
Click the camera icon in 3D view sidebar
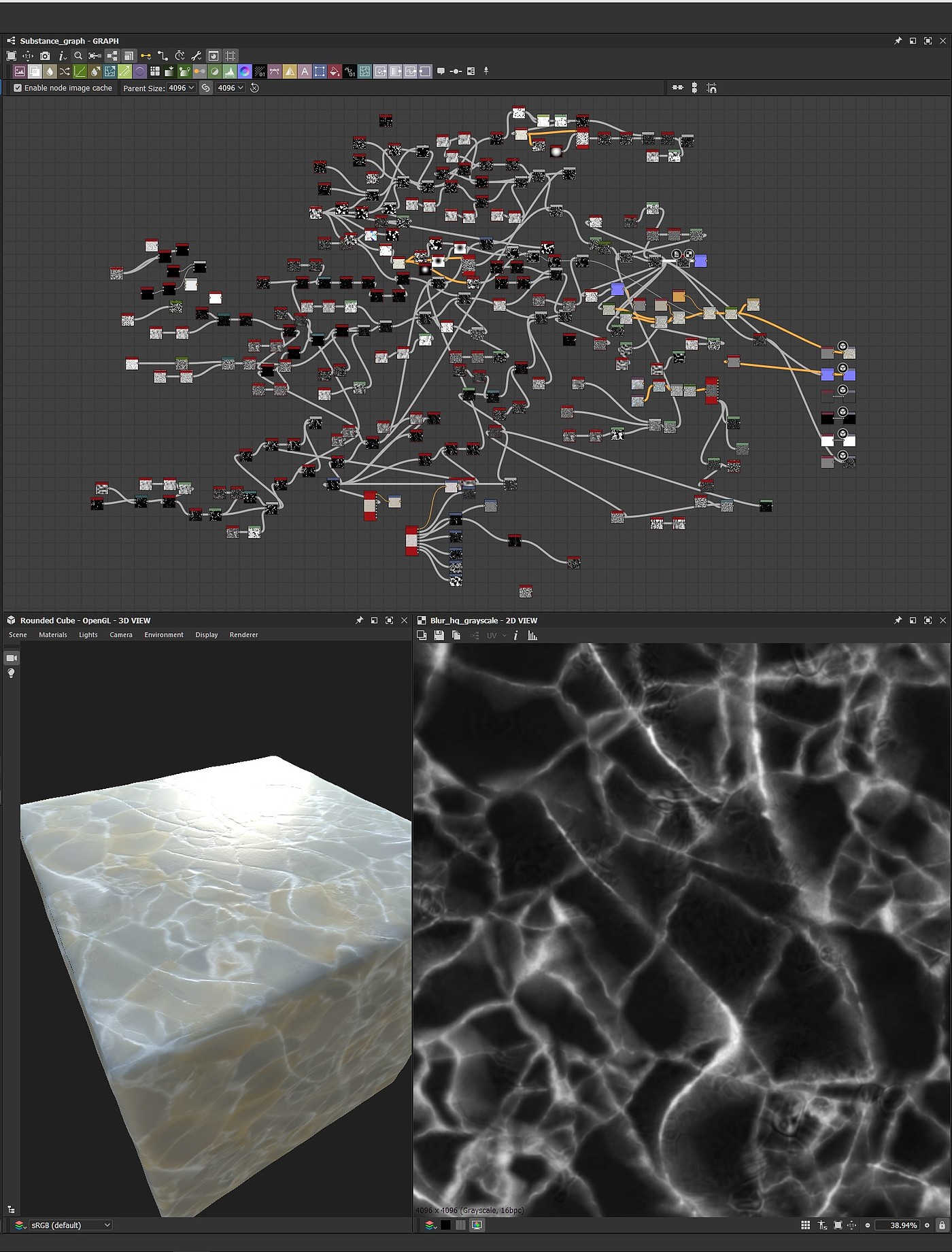[12, 658]
